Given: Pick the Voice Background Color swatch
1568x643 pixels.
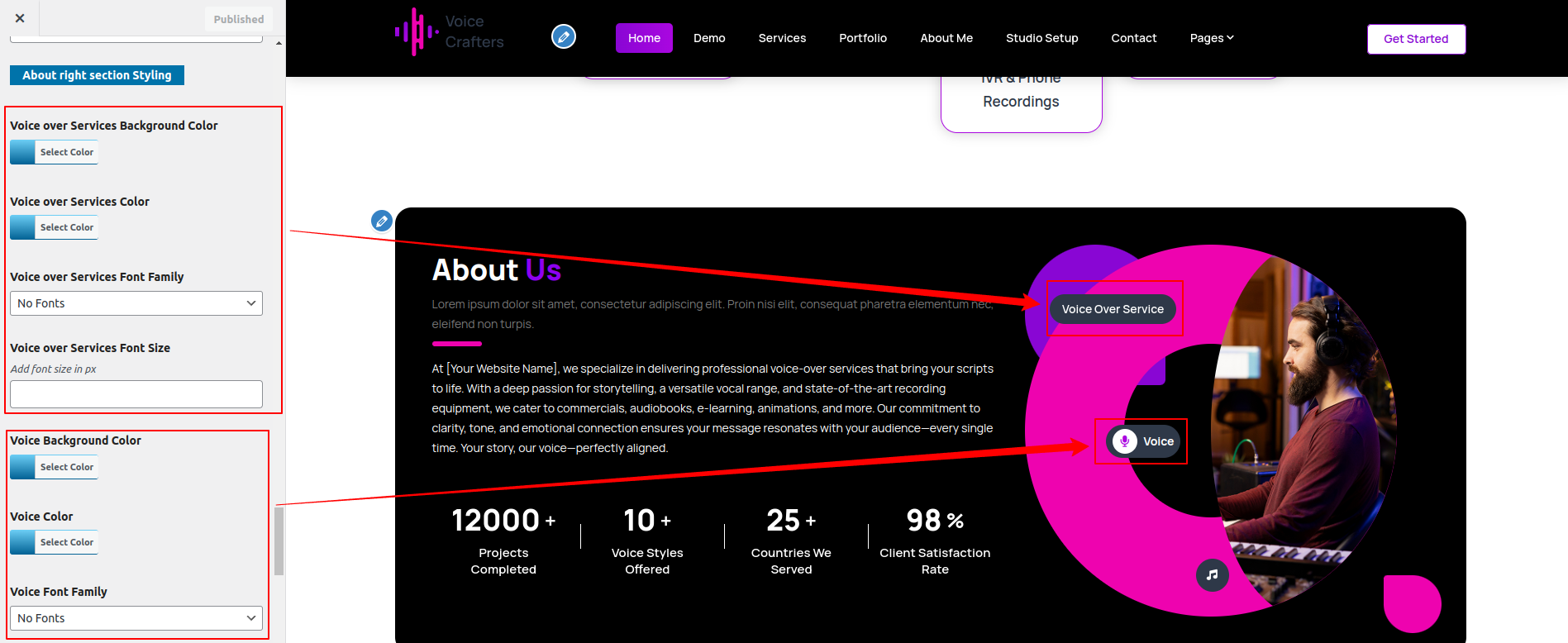Looking at the screenshot, I should tap(23, 467).
